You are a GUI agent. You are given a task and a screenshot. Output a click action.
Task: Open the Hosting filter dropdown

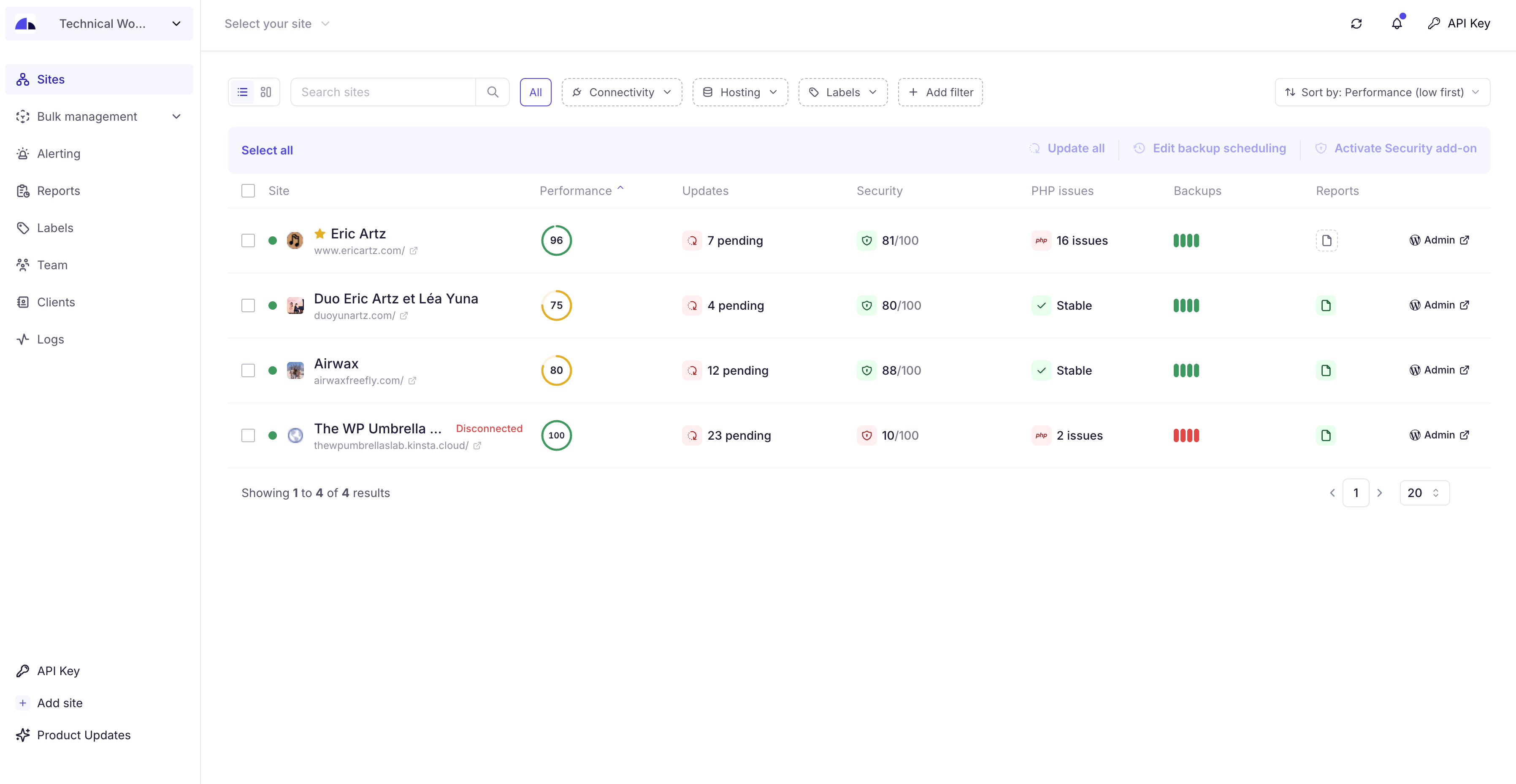[x=740, y=92]
